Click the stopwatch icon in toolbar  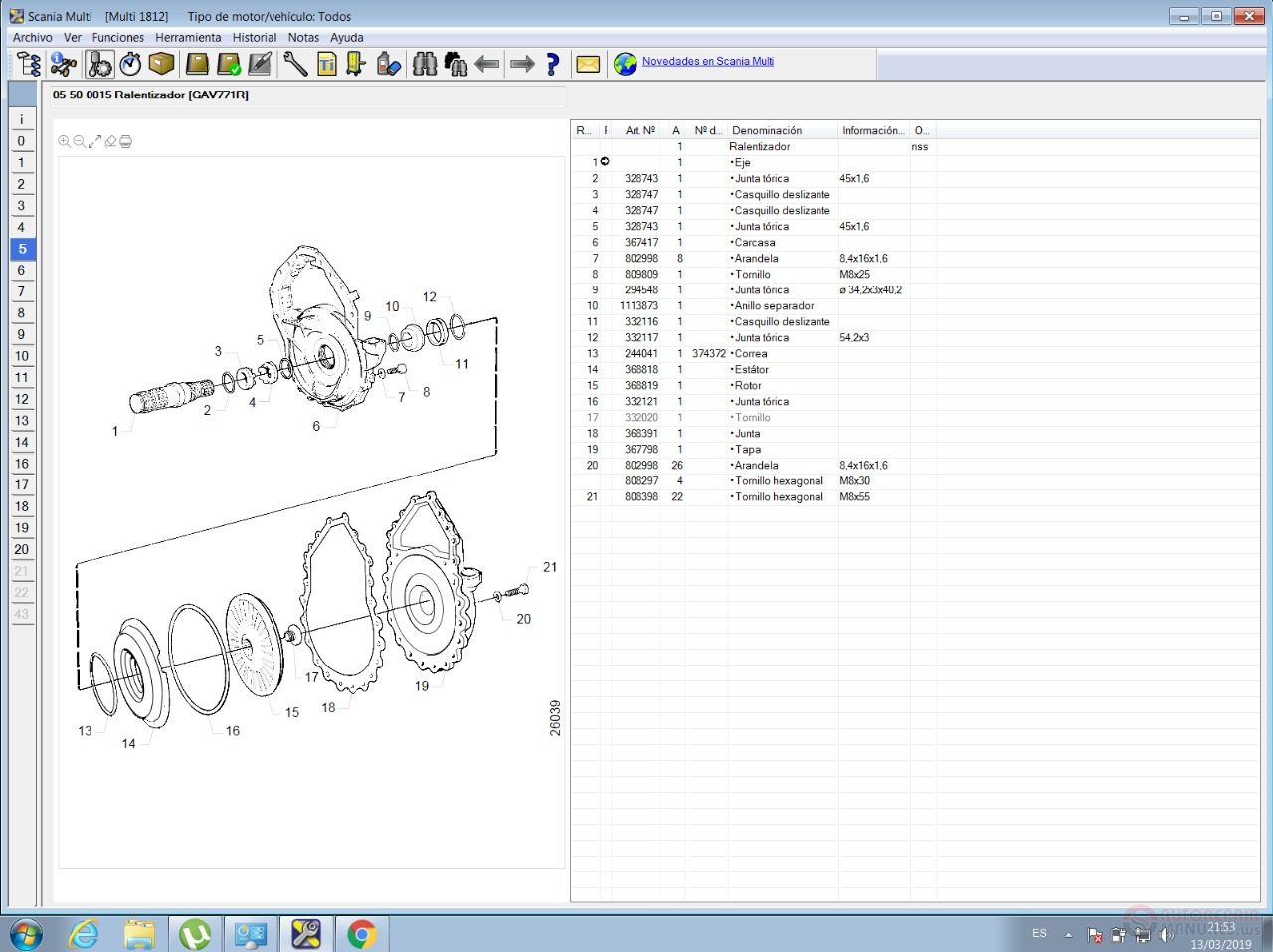pos(130,65)
